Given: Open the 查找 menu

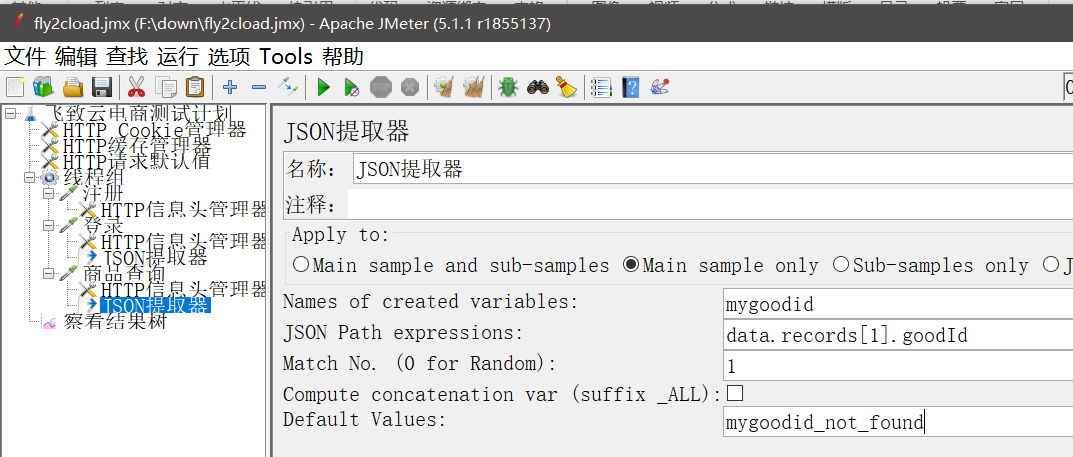Looking at the screenshot, I should point(127,56).
